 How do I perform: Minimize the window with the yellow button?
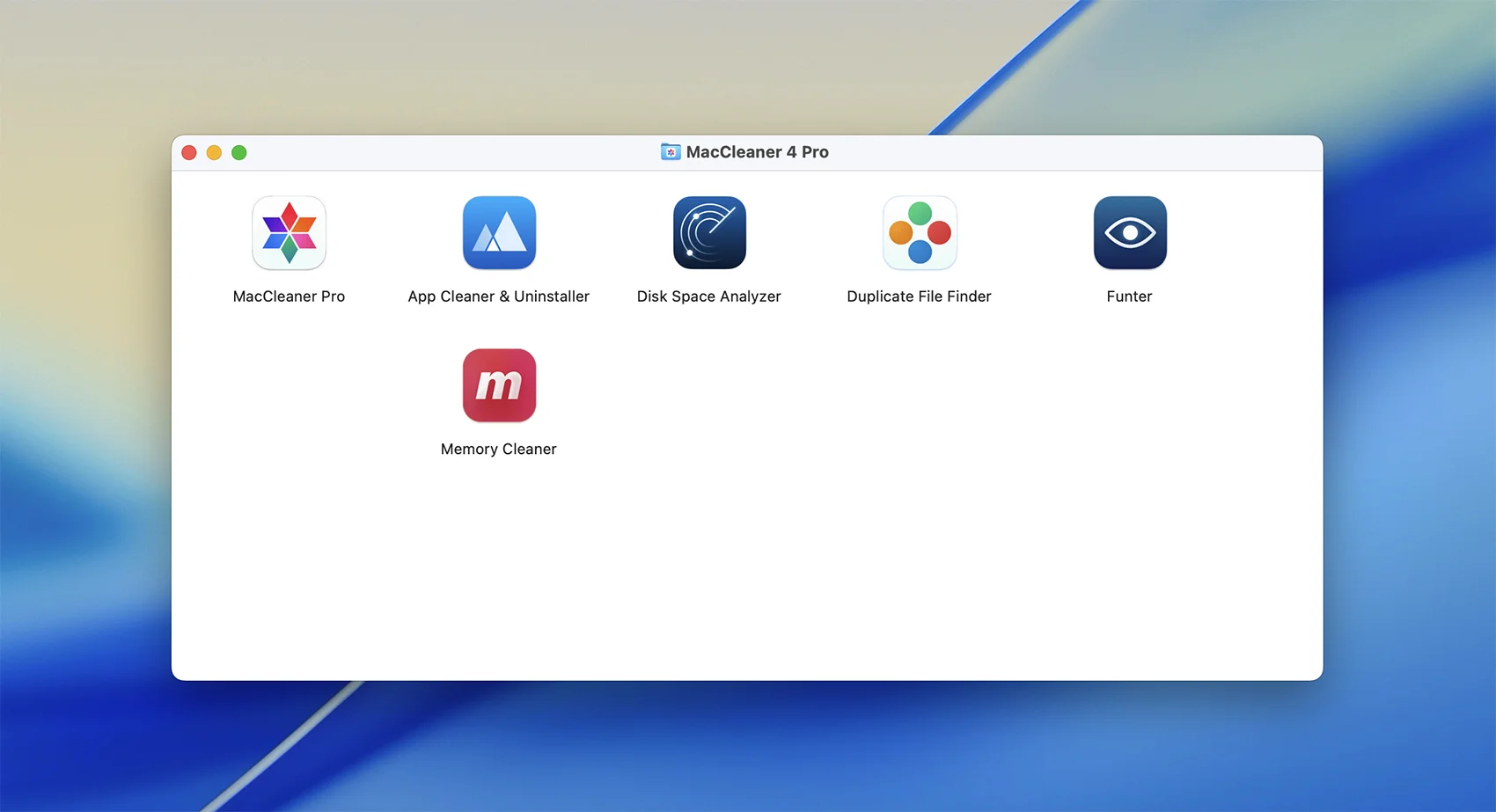(214, 153)
